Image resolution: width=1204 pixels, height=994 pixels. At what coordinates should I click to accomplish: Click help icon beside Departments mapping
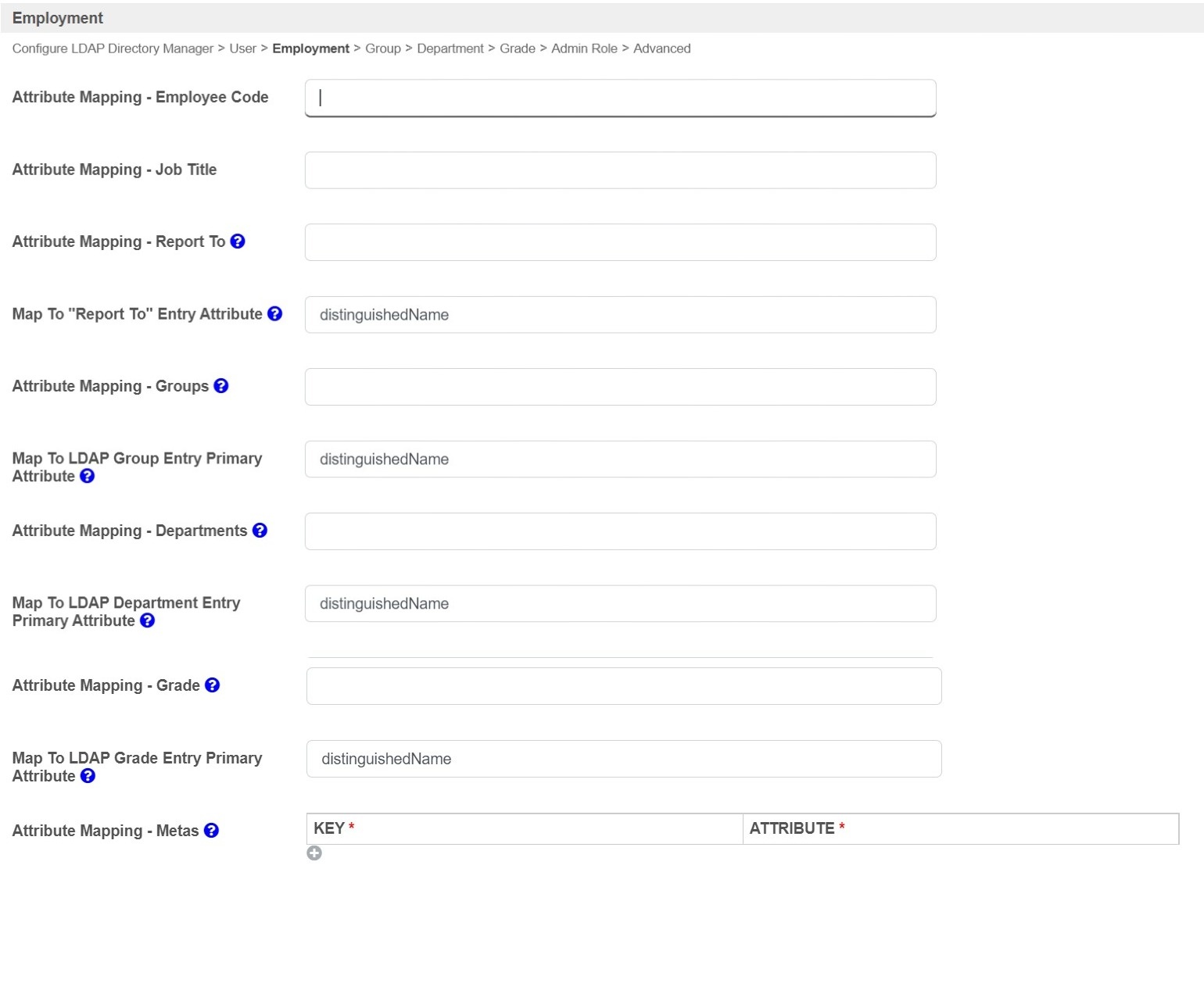point(260,531)
